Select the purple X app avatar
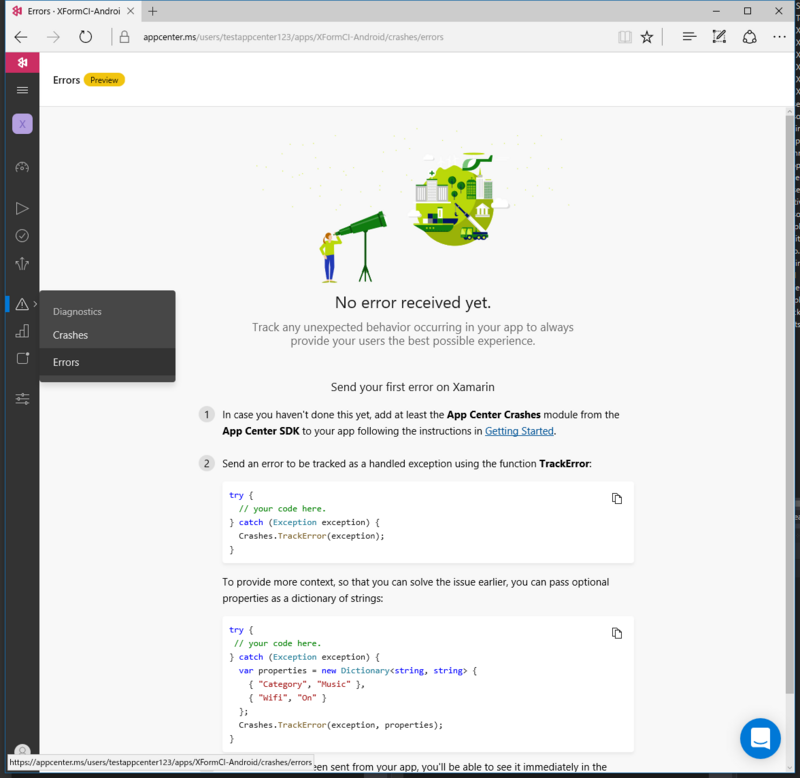Viewport: 800px width, 778px height. (x=22, y=124)
